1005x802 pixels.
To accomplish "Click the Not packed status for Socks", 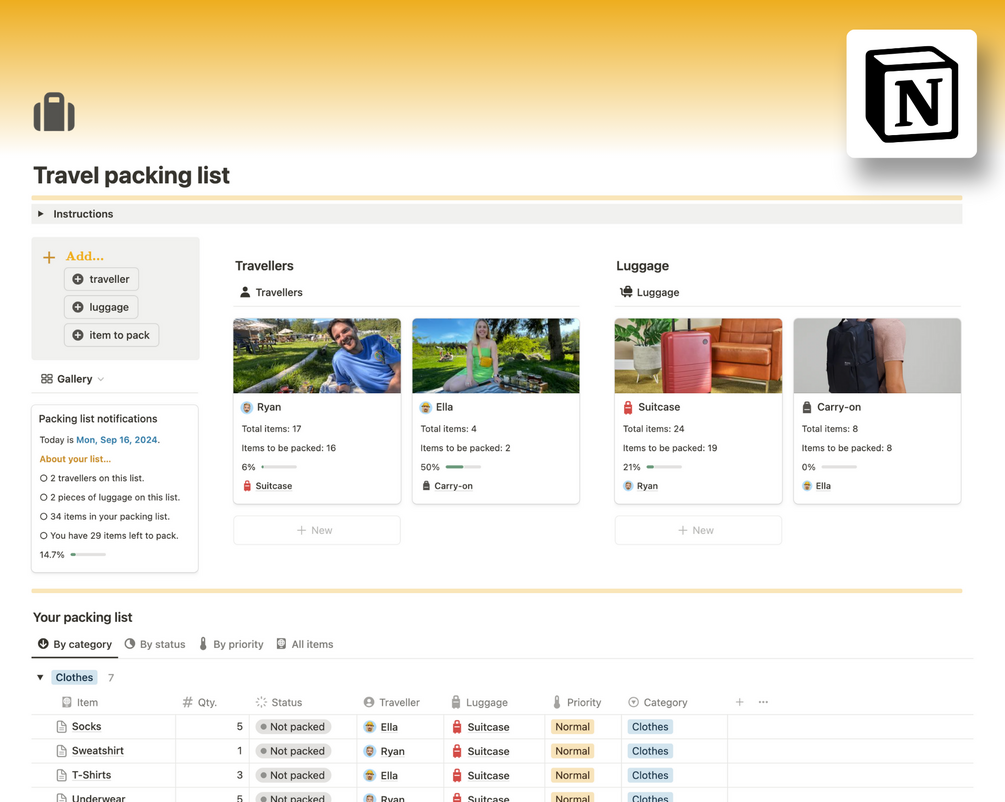I will [x=293, y=727].
